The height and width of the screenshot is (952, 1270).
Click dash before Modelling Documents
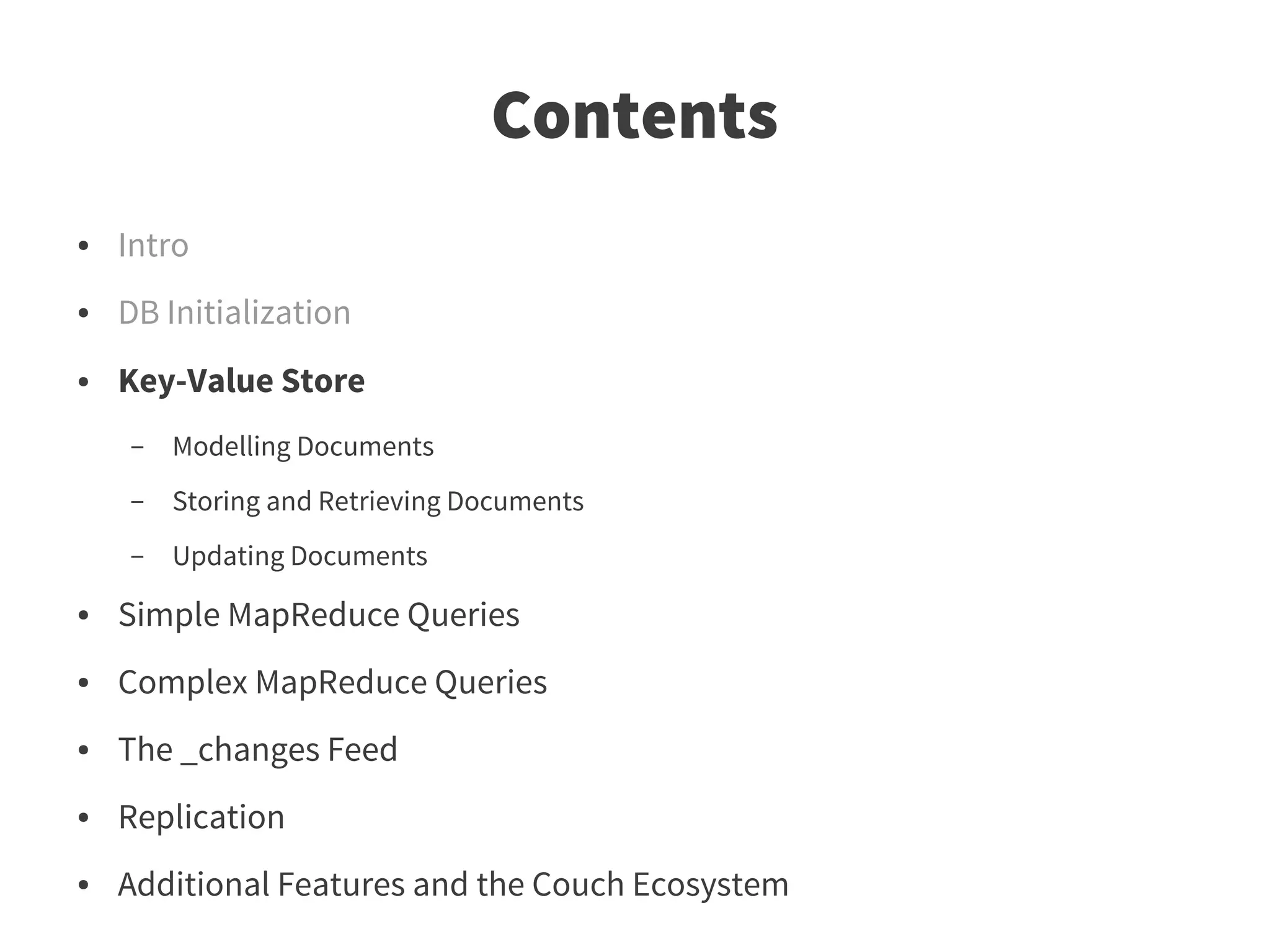(138, 447)
